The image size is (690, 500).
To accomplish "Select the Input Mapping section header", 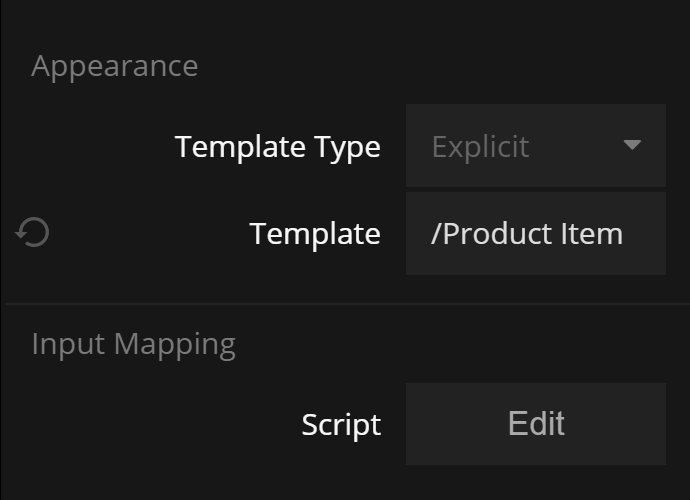I will point(133,344).
